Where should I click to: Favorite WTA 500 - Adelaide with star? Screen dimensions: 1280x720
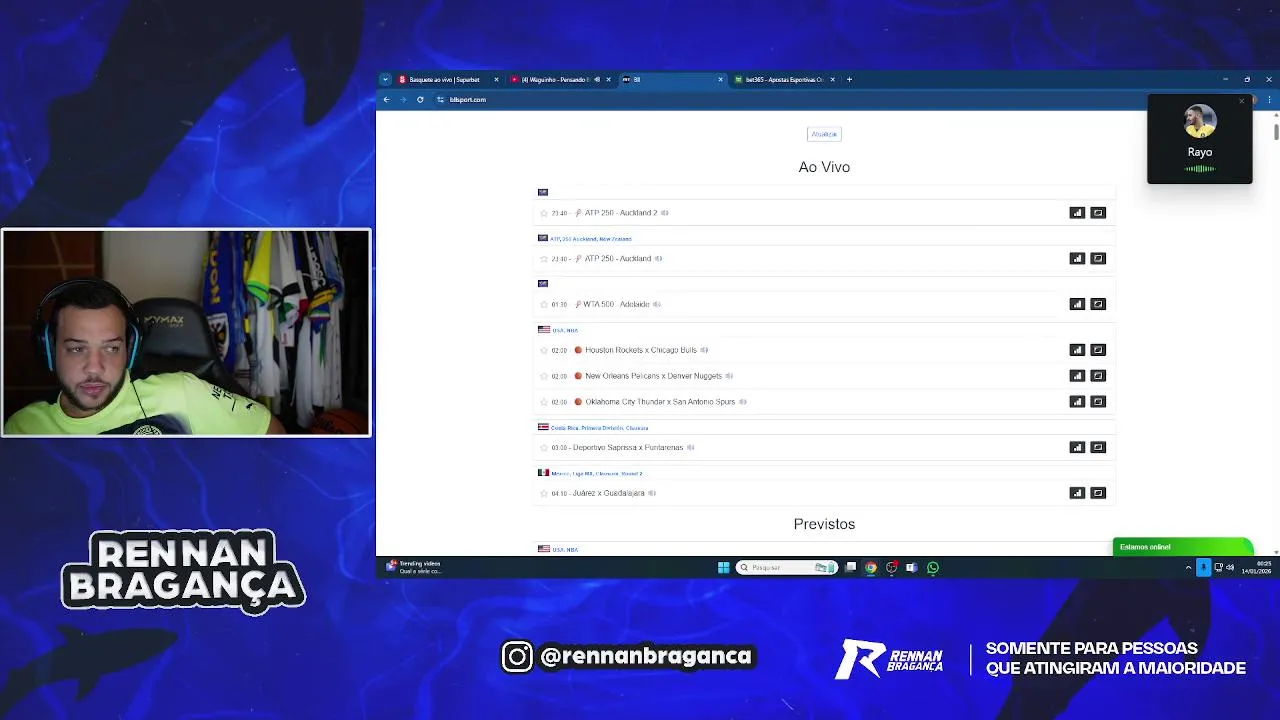[x=544, y=304]
